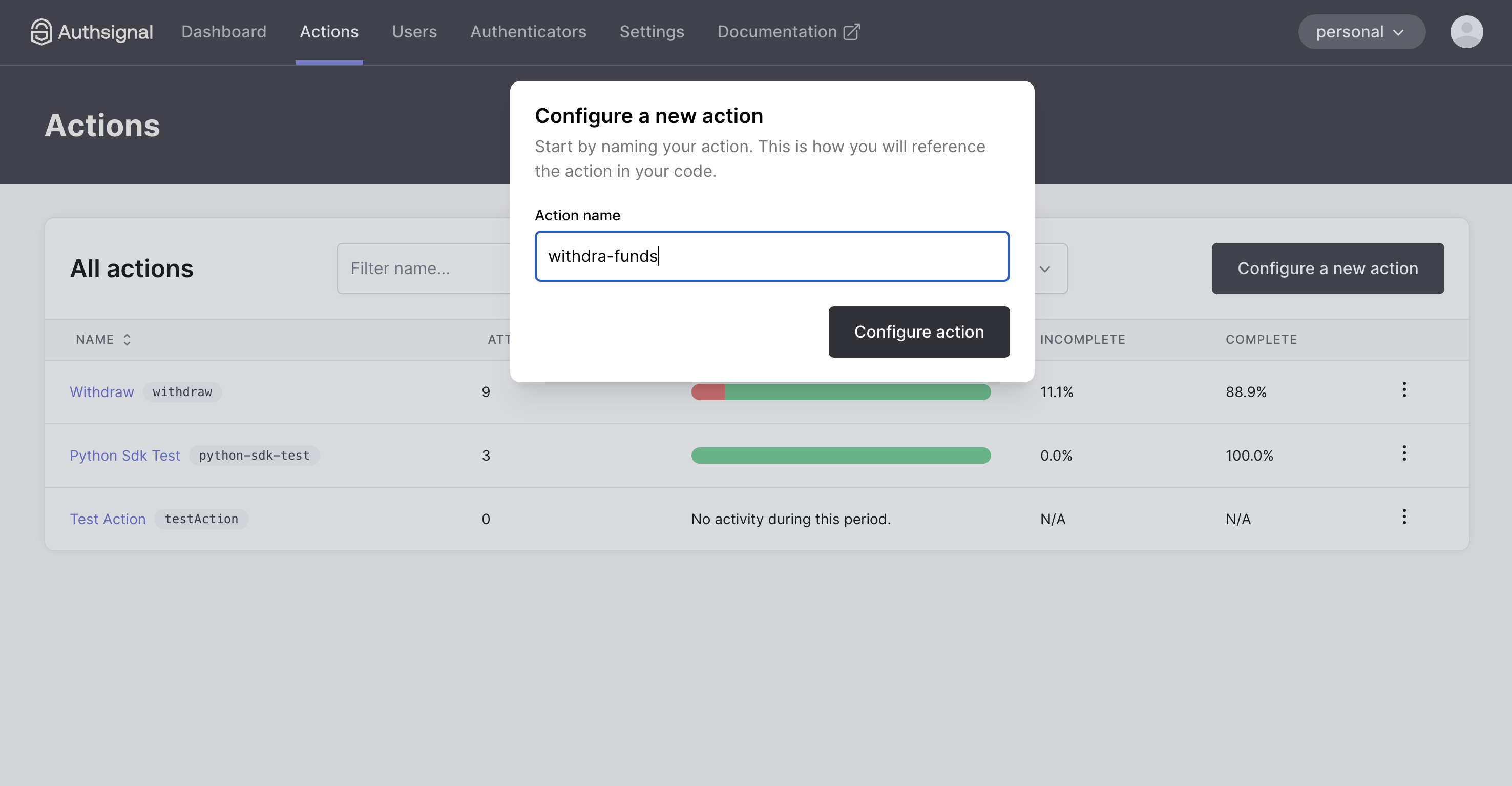Click the Filter name search field
The height and width of the screenshot is (786, 1512).
pyautogui.click(x=424, y=268)
